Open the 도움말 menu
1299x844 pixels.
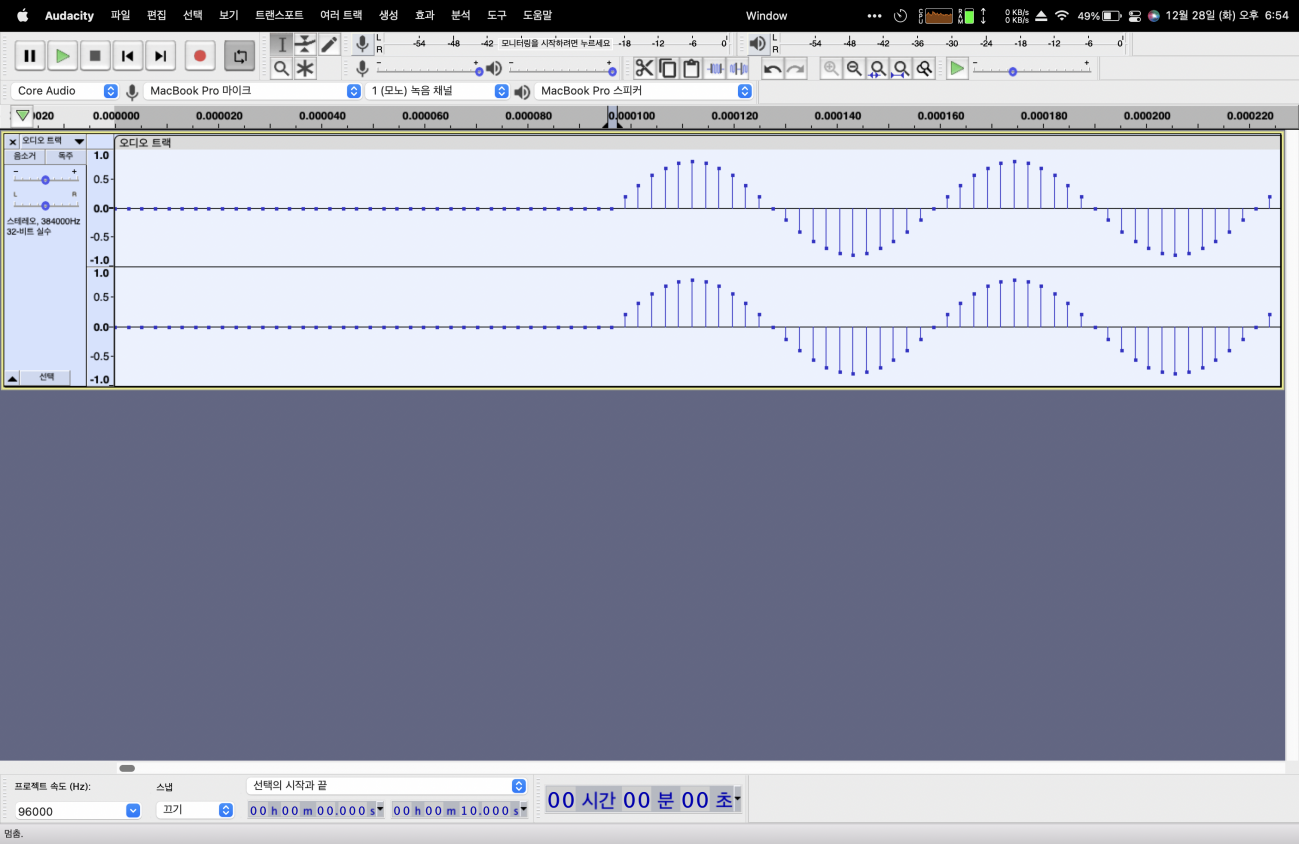[537, 16]
